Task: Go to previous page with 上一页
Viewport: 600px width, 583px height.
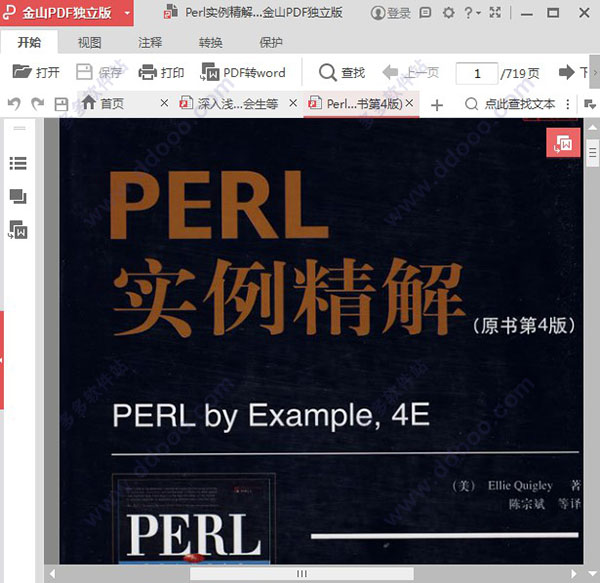Action: (x=411, y=72)
